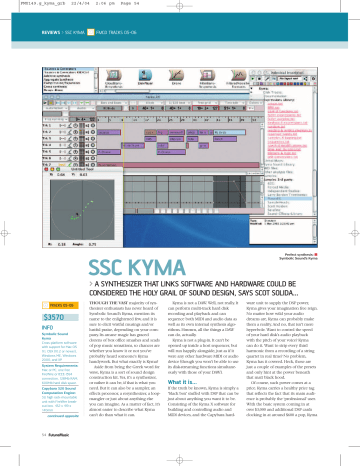
Task: Click the dot inside the surround panner circle
Action: click(77, 214)
